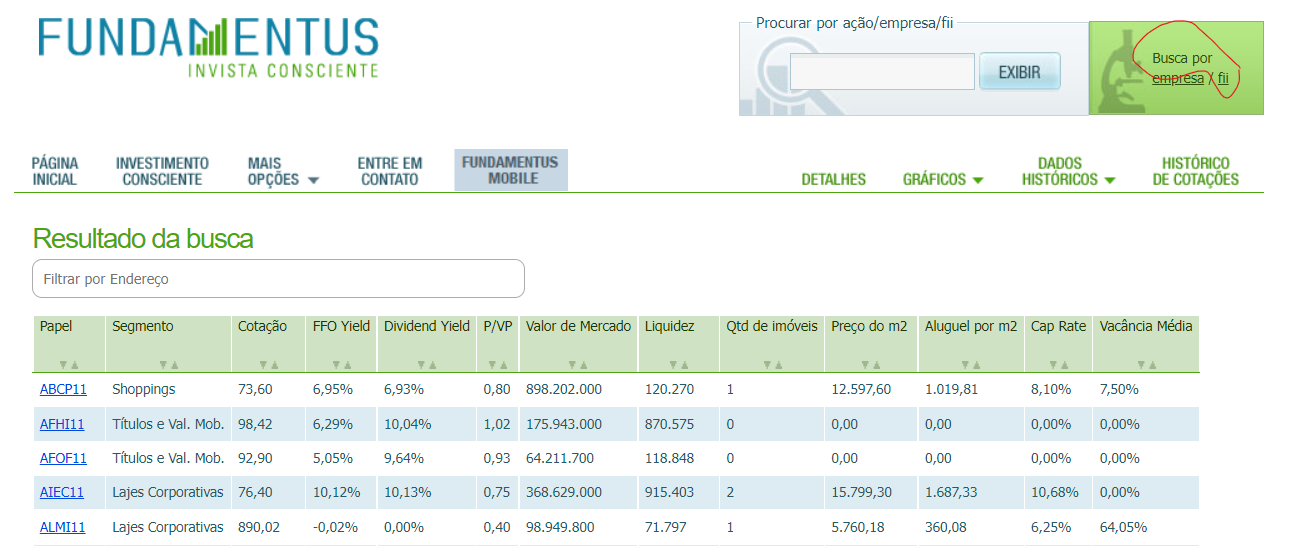Expand the Mais Opções dropdown menu
1291x546 pixels.
[x=283, y=171]
